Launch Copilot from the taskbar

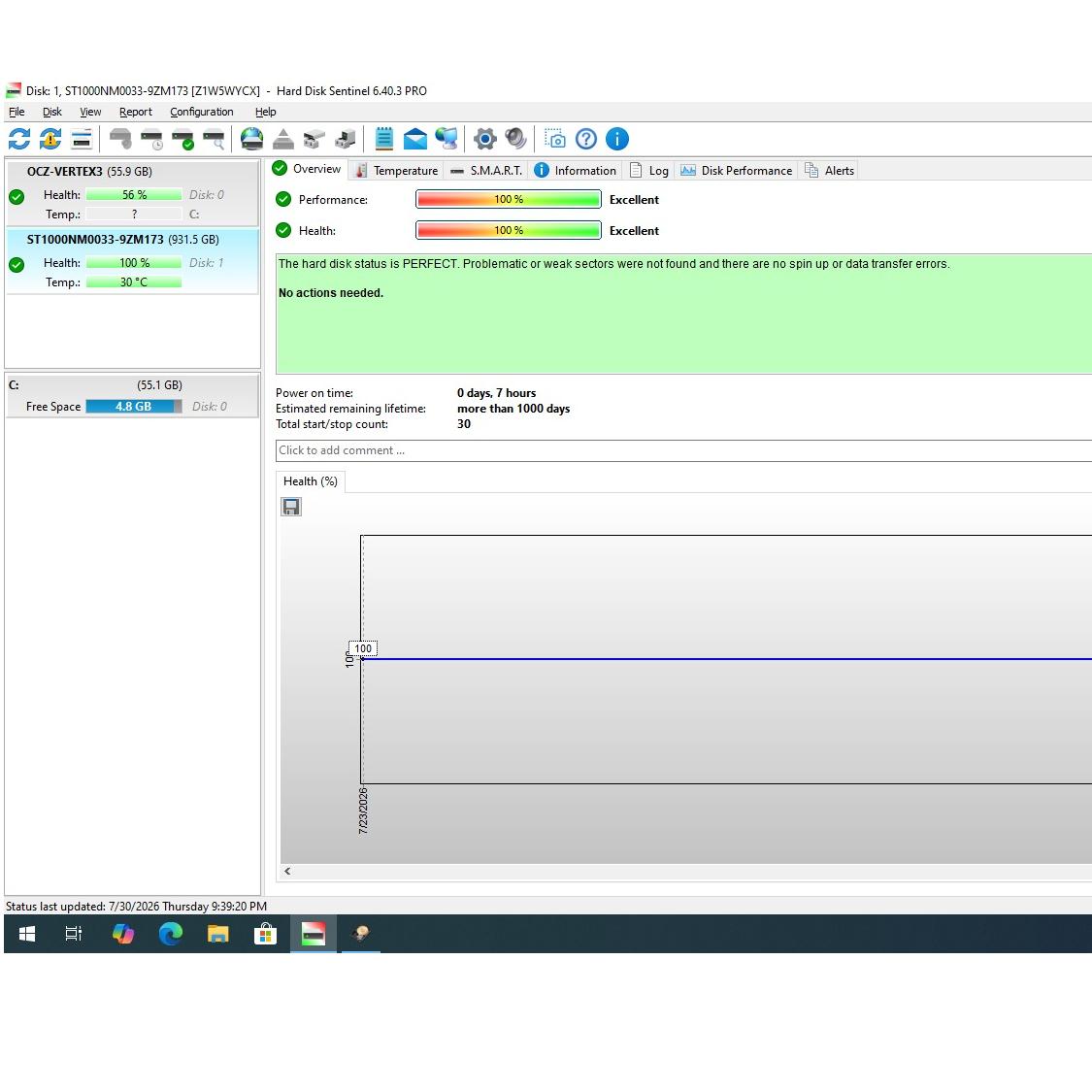(x=123, y=934)
